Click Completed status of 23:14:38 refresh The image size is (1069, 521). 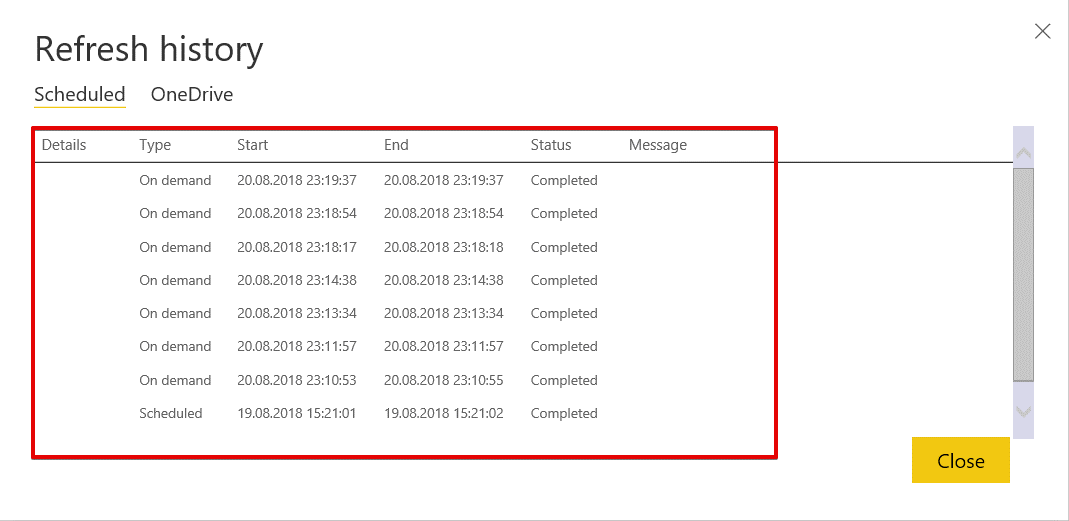[x=564, y=280]
